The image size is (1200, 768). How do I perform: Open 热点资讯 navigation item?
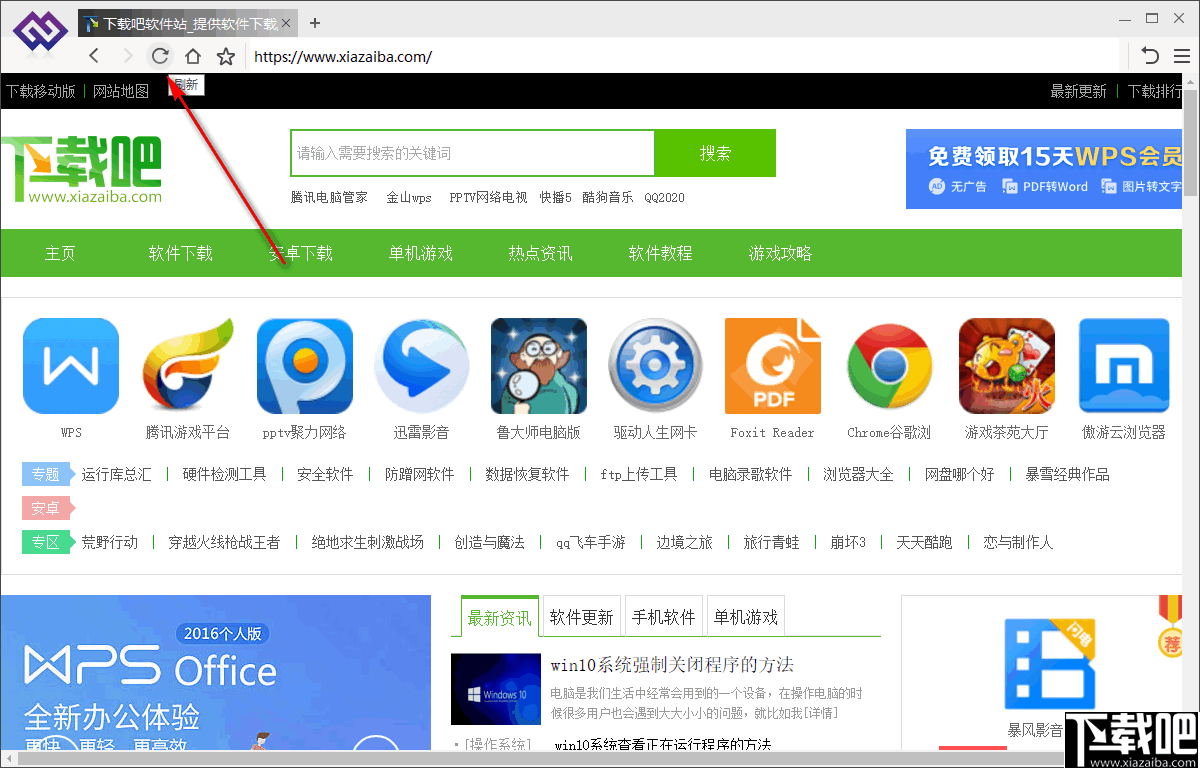click(x=541, y=253)
